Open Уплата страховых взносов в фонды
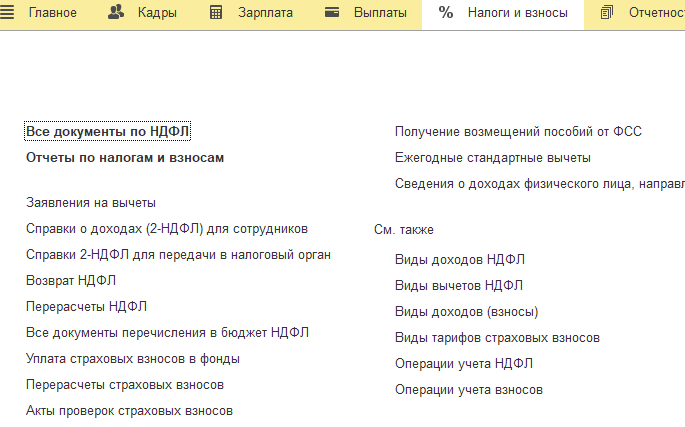 (x=133, y=358)
